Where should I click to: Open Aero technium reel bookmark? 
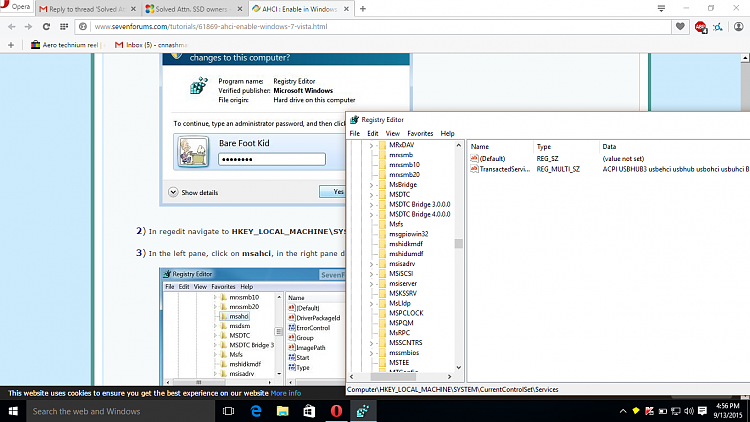(68, 45)
